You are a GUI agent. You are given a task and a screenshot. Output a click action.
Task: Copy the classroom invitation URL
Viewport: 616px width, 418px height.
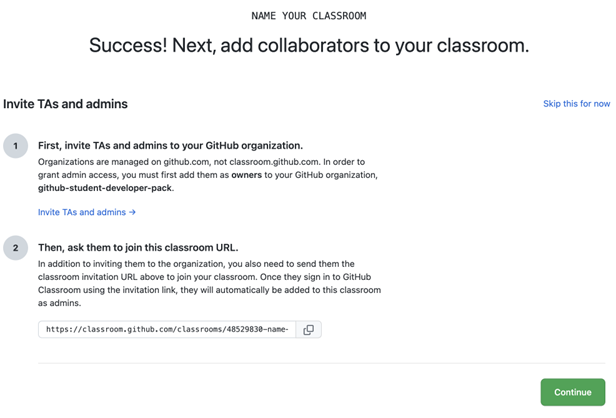[x=308, y=329]
